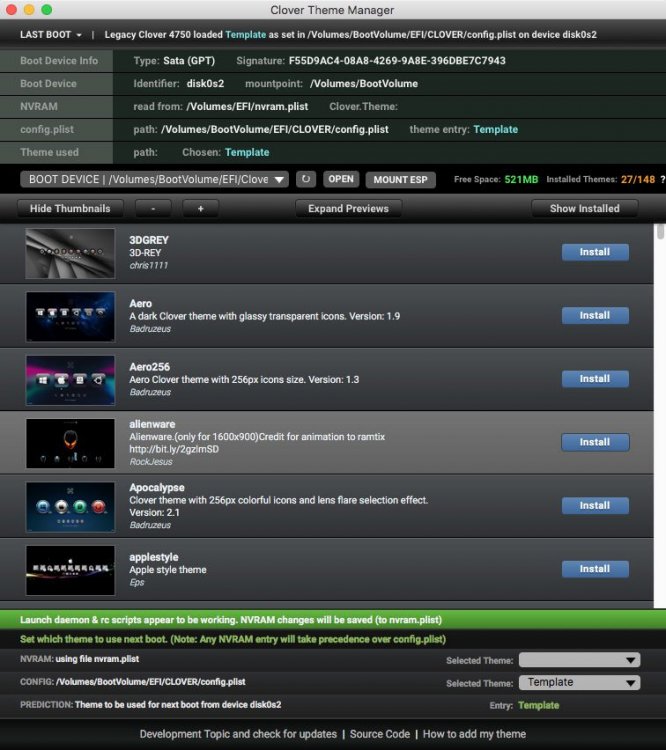Viewport: 666px width, 750px height.
Task: Open the LAST BOOT dropdown menu
Action: [x=51, y=34]
